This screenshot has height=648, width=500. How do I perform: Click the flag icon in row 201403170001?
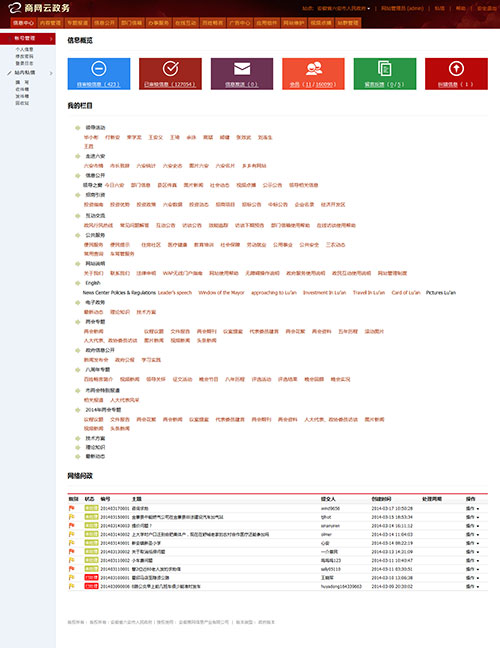[x=71, y=508]
